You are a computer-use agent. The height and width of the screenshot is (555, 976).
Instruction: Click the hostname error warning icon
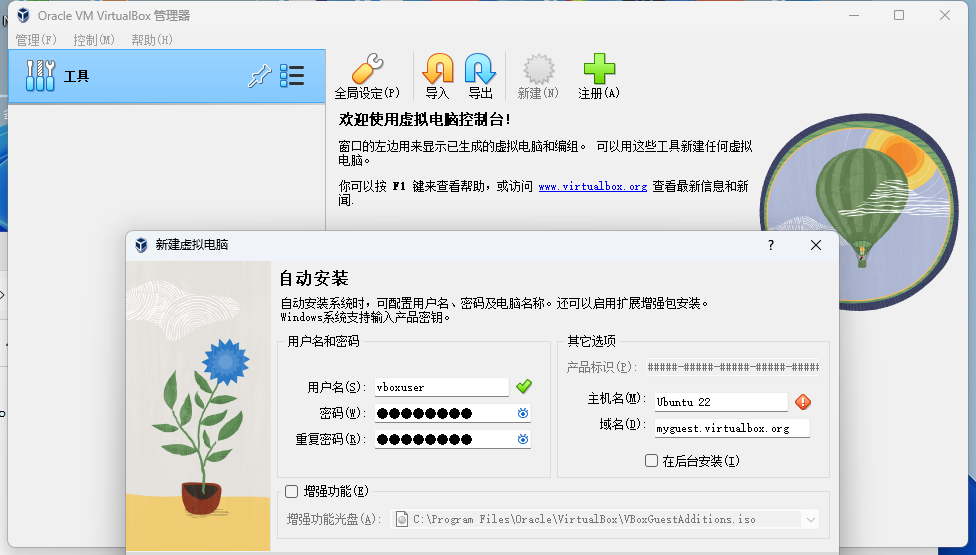(x=803, y=402)
